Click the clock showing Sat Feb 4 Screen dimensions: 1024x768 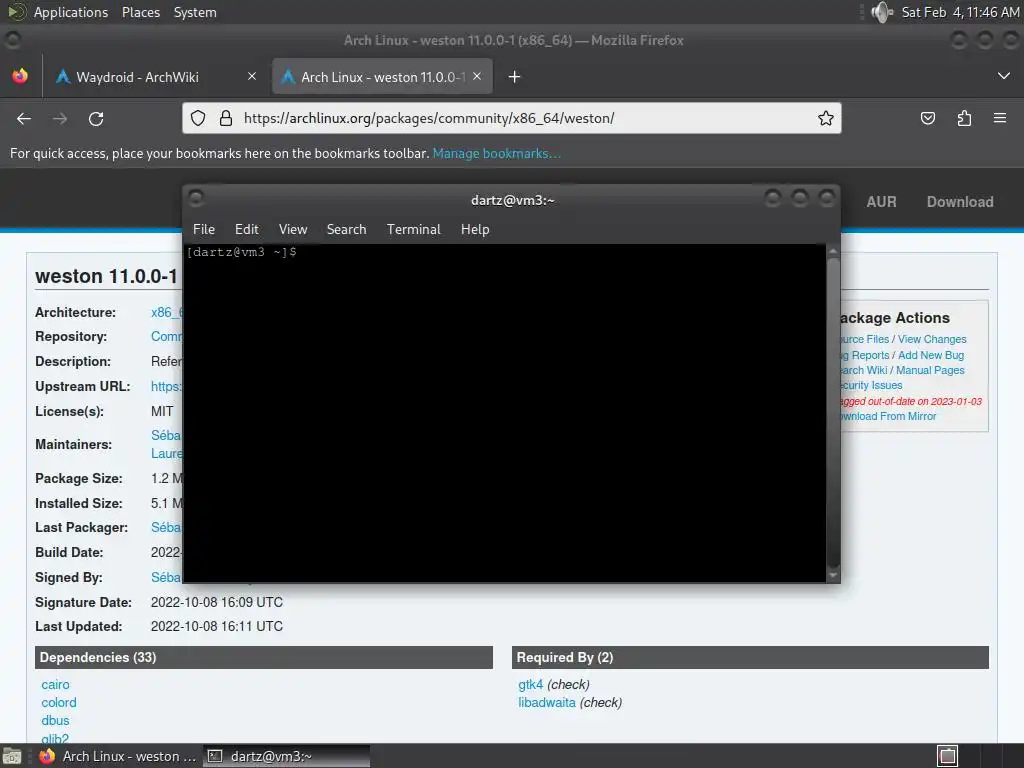tap(960, 12)
